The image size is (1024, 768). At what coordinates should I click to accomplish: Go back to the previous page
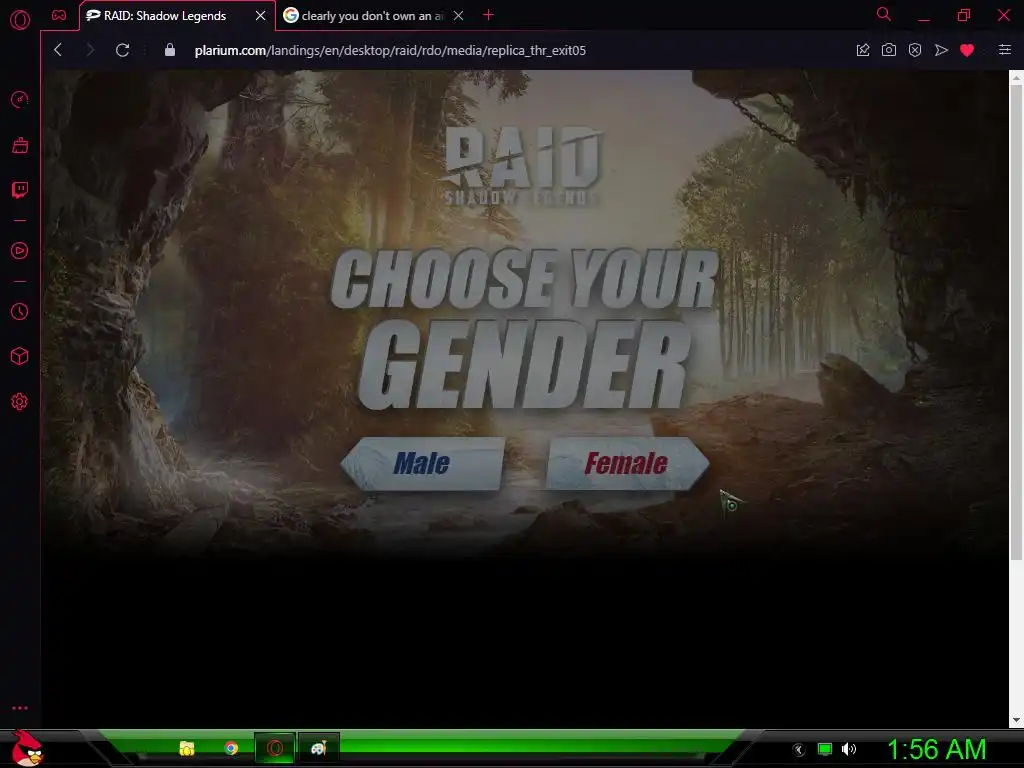coord(58,50)
